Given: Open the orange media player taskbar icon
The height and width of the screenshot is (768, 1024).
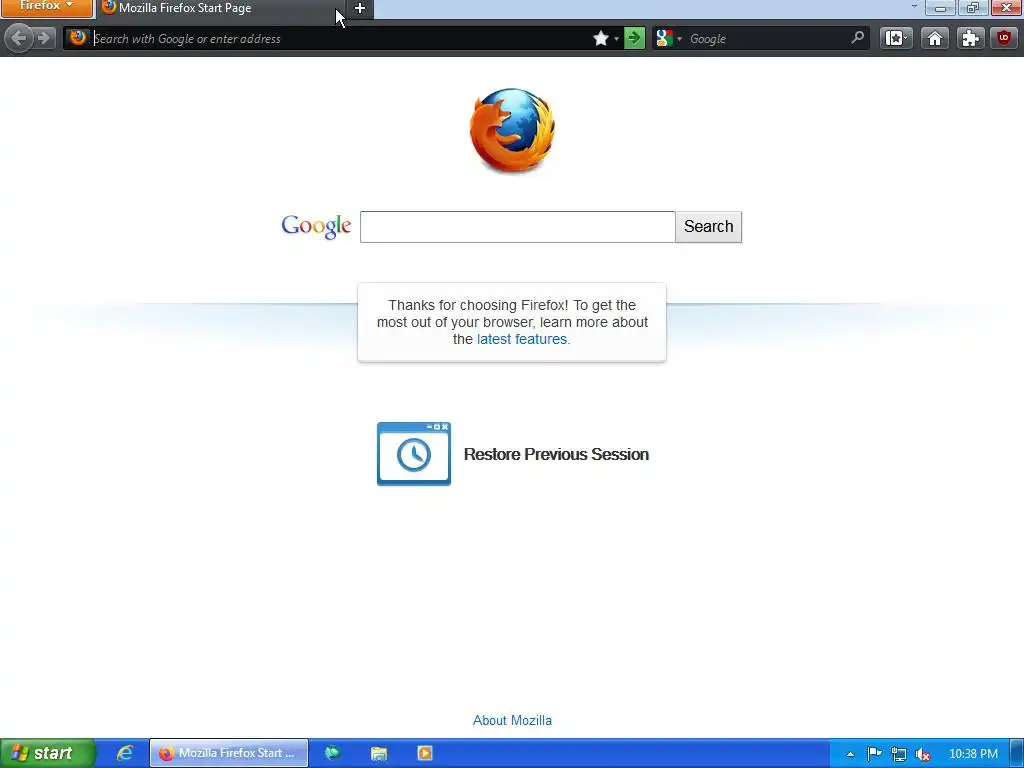Looking at the screenshot, I should click(424, 753).
